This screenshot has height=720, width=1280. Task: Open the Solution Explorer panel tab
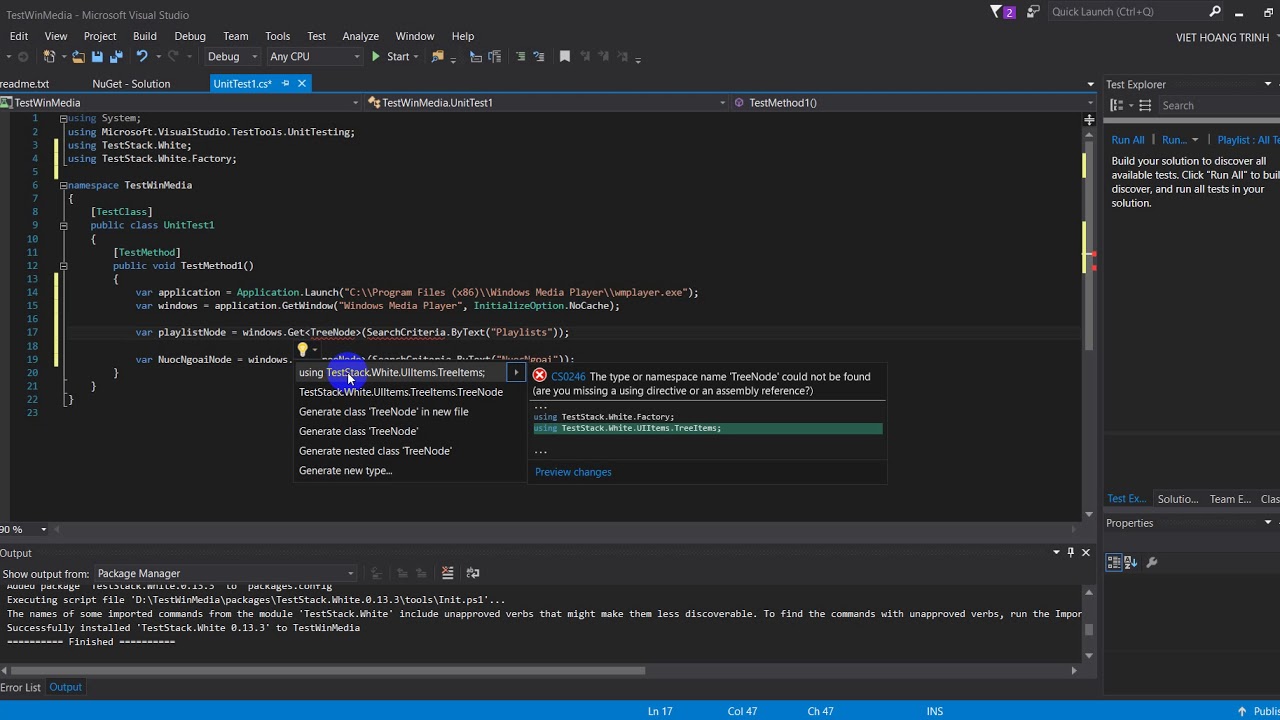coord(1177,499)
